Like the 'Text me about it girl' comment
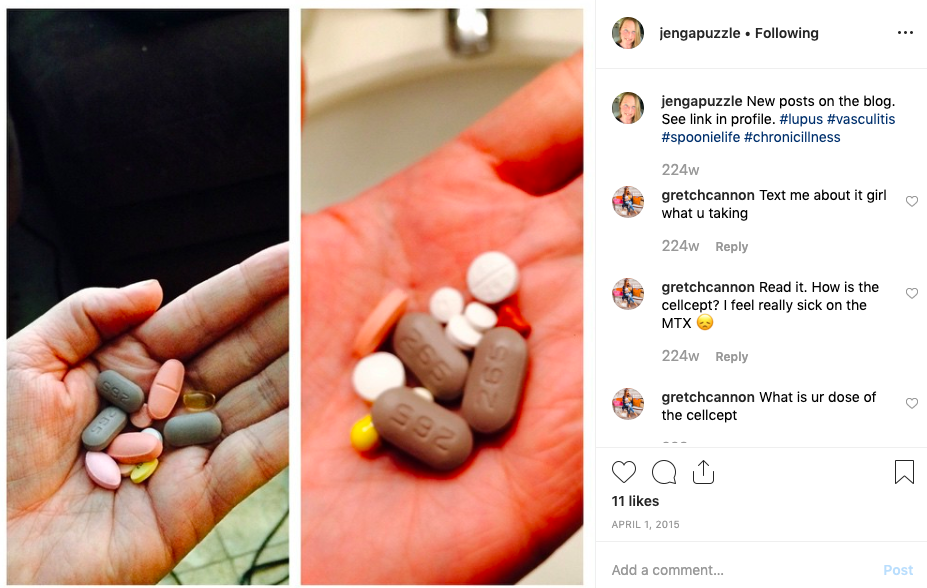The width and height of the screenshot is (927, 588). [x=912, y=201]
